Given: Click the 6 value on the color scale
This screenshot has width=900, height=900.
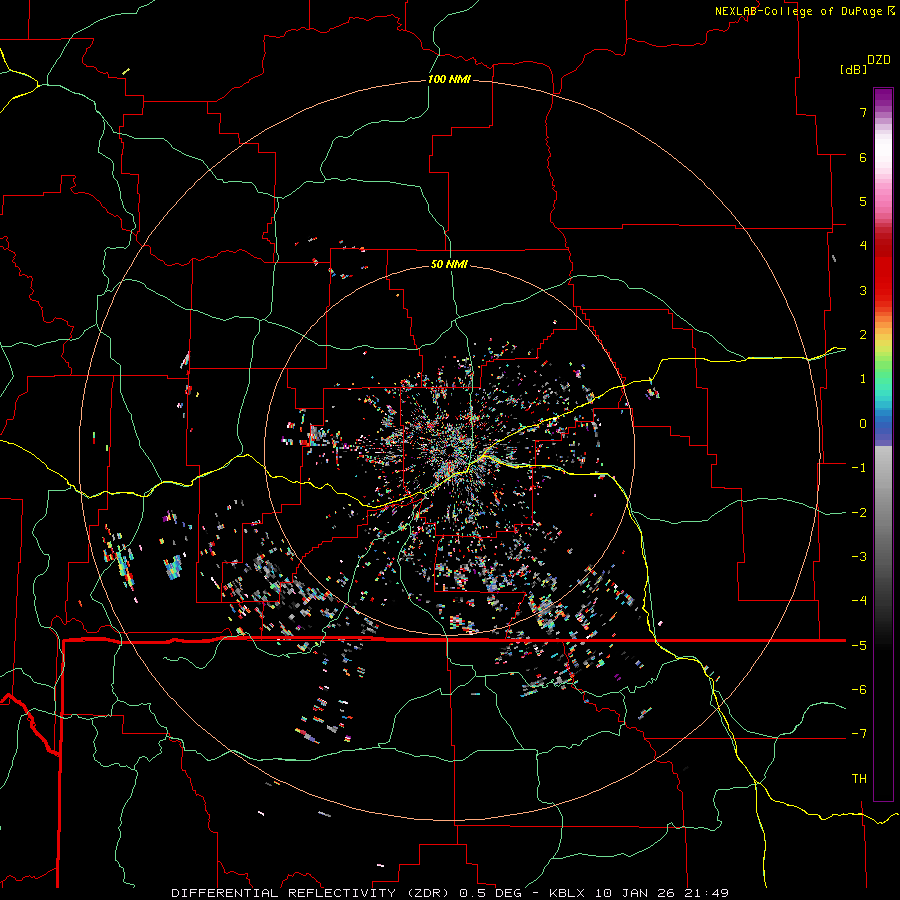Looking at the screenshot, I should tap(863, 157).
